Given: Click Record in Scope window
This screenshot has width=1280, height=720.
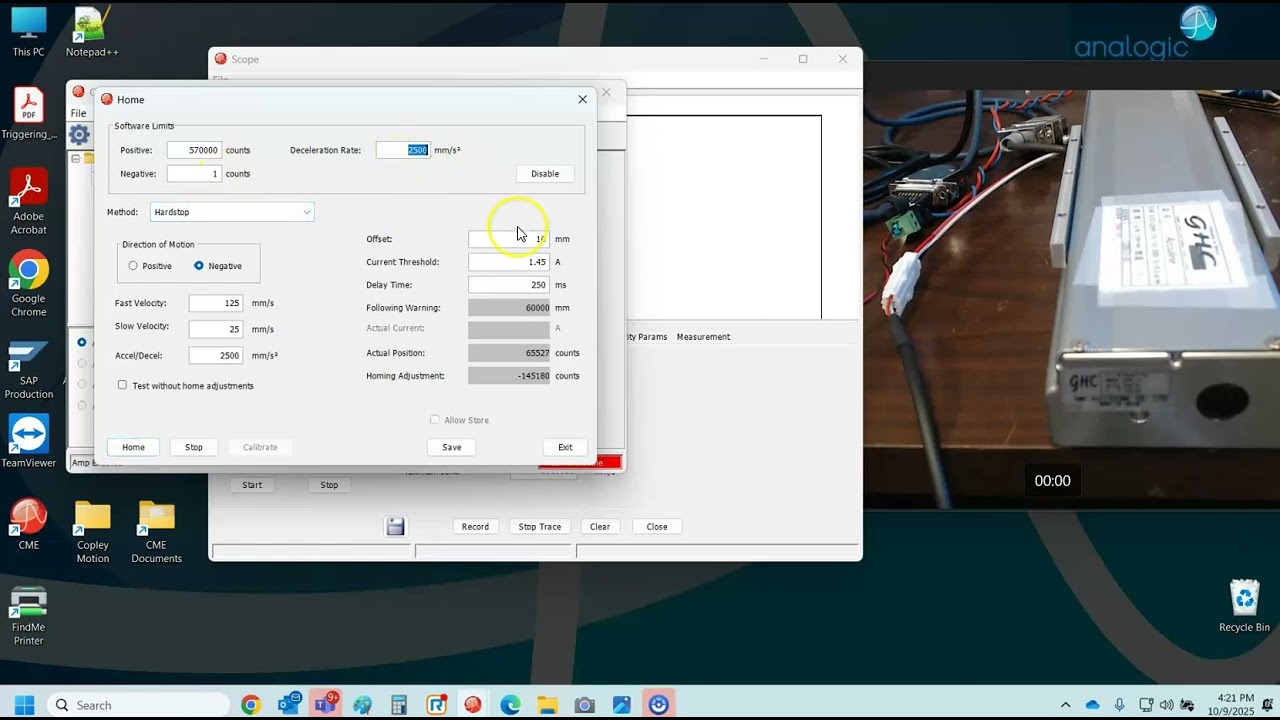Looking at the screenshot, I should click(x=475, y=527).
